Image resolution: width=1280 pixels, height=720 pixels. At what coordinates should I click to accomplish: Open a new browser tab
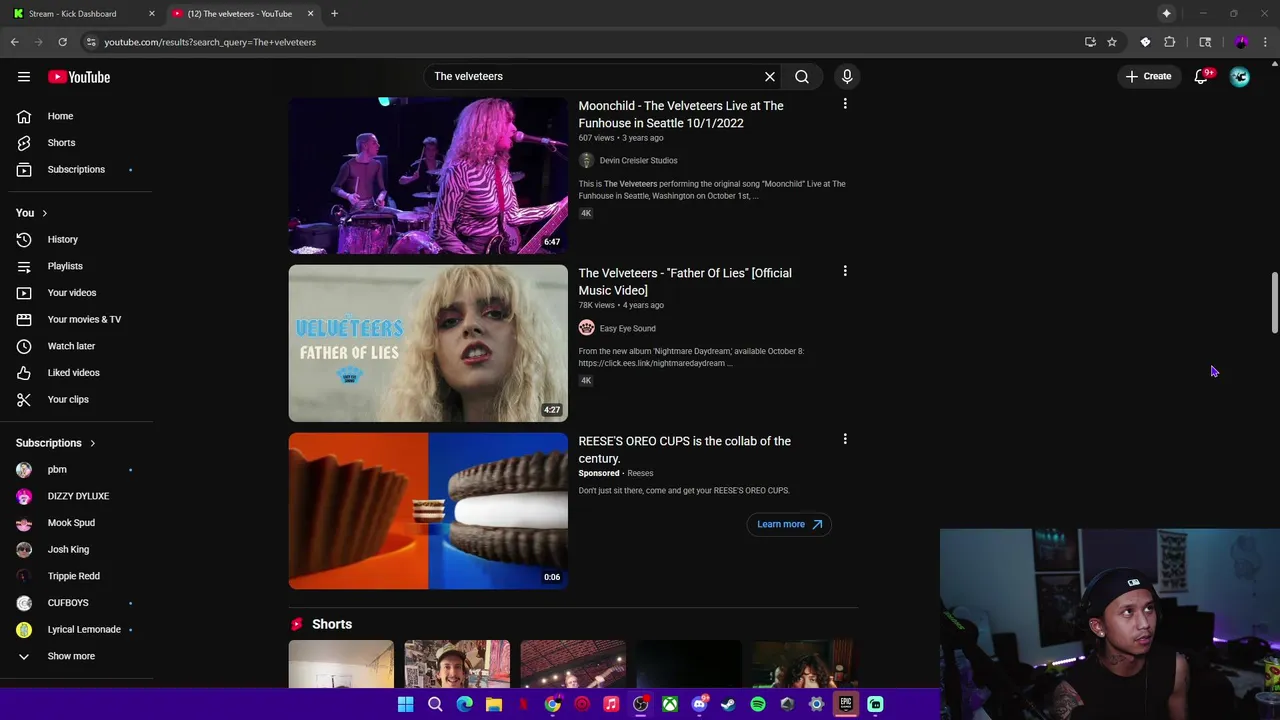click(x=334, y=13)
